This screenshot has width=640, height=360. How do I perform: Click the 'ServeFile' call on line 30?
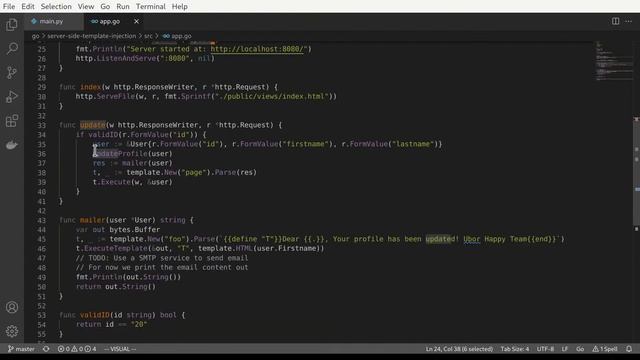[x=116, y=96]
